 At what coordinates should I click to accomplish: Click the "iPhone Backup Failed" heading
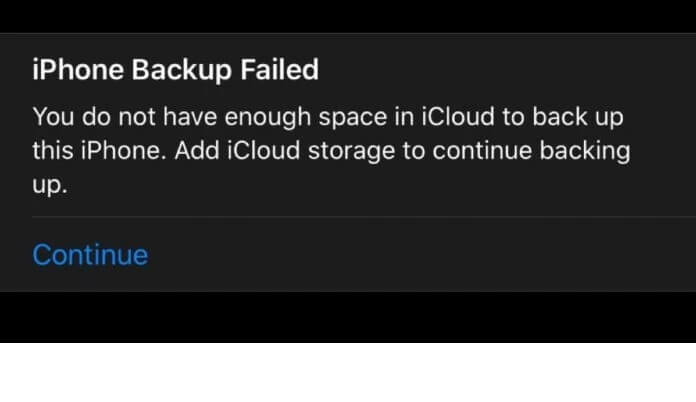click(x=176, y=70)
